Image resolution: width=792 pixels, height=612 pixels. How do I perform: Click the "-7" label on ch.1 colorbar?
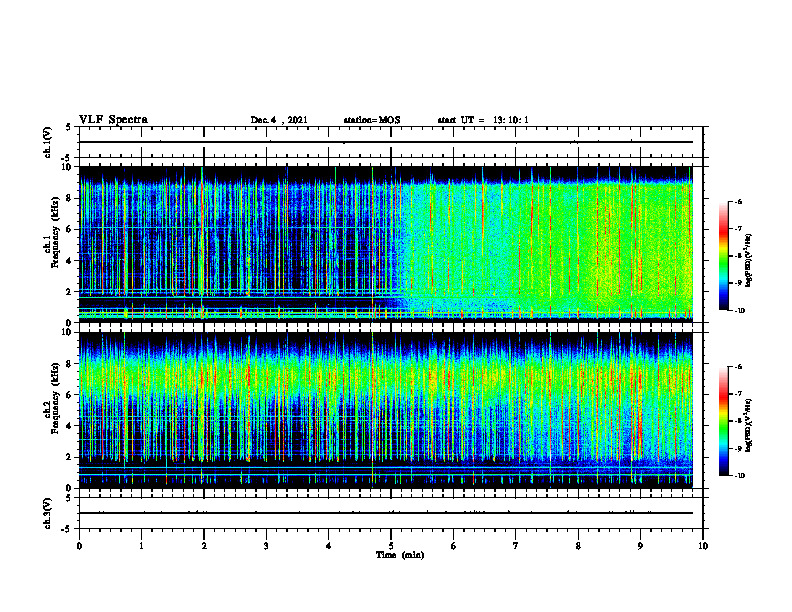coord(738,229)
